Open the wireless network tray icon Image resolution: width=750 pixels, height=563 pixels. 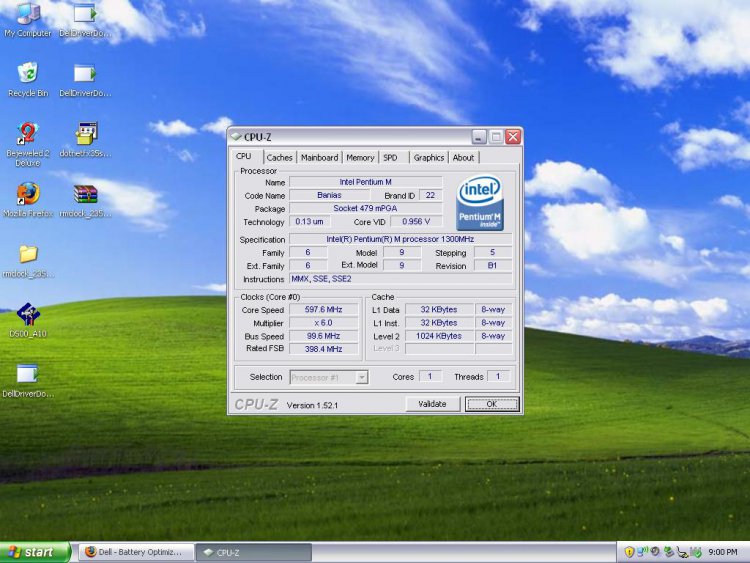click(642, 552)
